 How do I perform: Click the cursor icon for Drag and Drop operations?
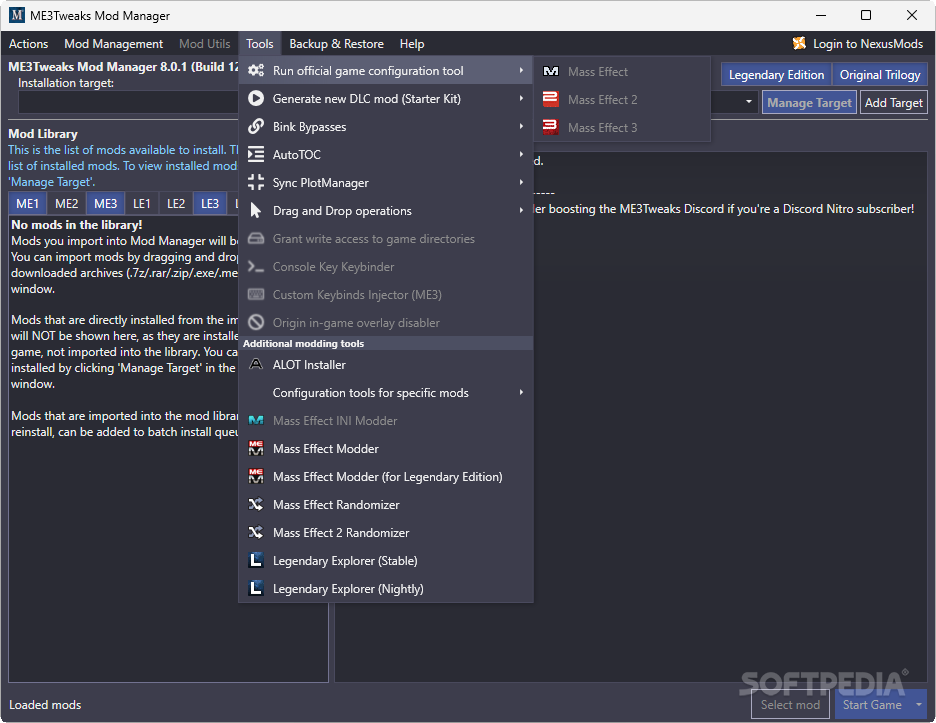pyautogui.click(x=256, y=211)
